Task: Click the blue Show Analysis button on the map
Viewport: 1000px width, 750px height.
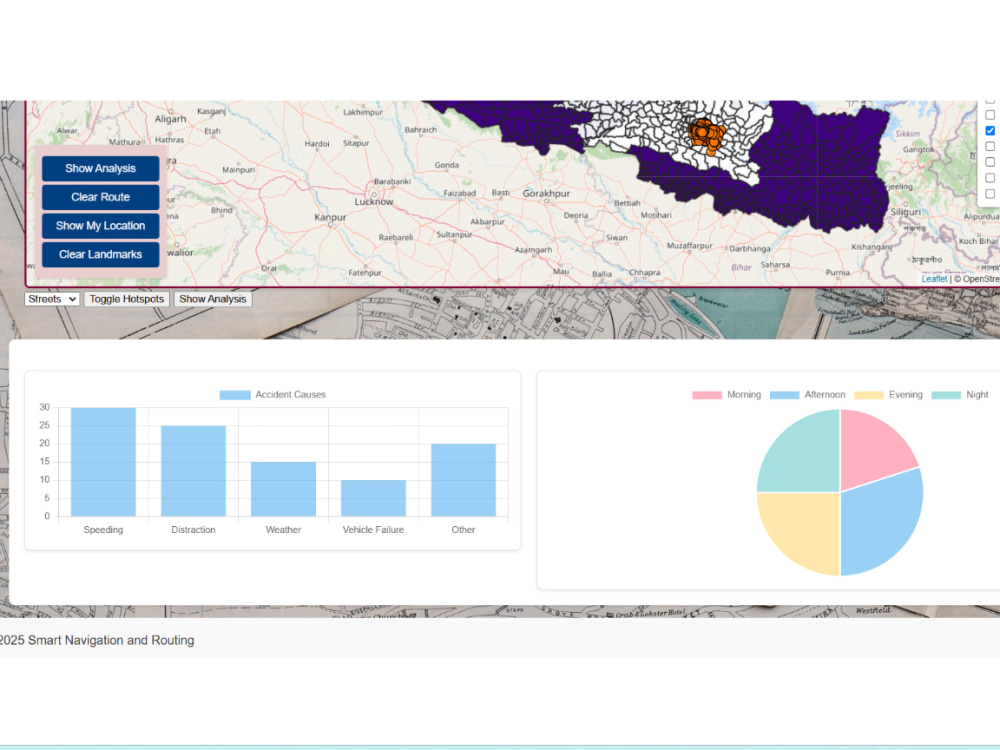Action: pyautogui.click(x=101, y=168)
